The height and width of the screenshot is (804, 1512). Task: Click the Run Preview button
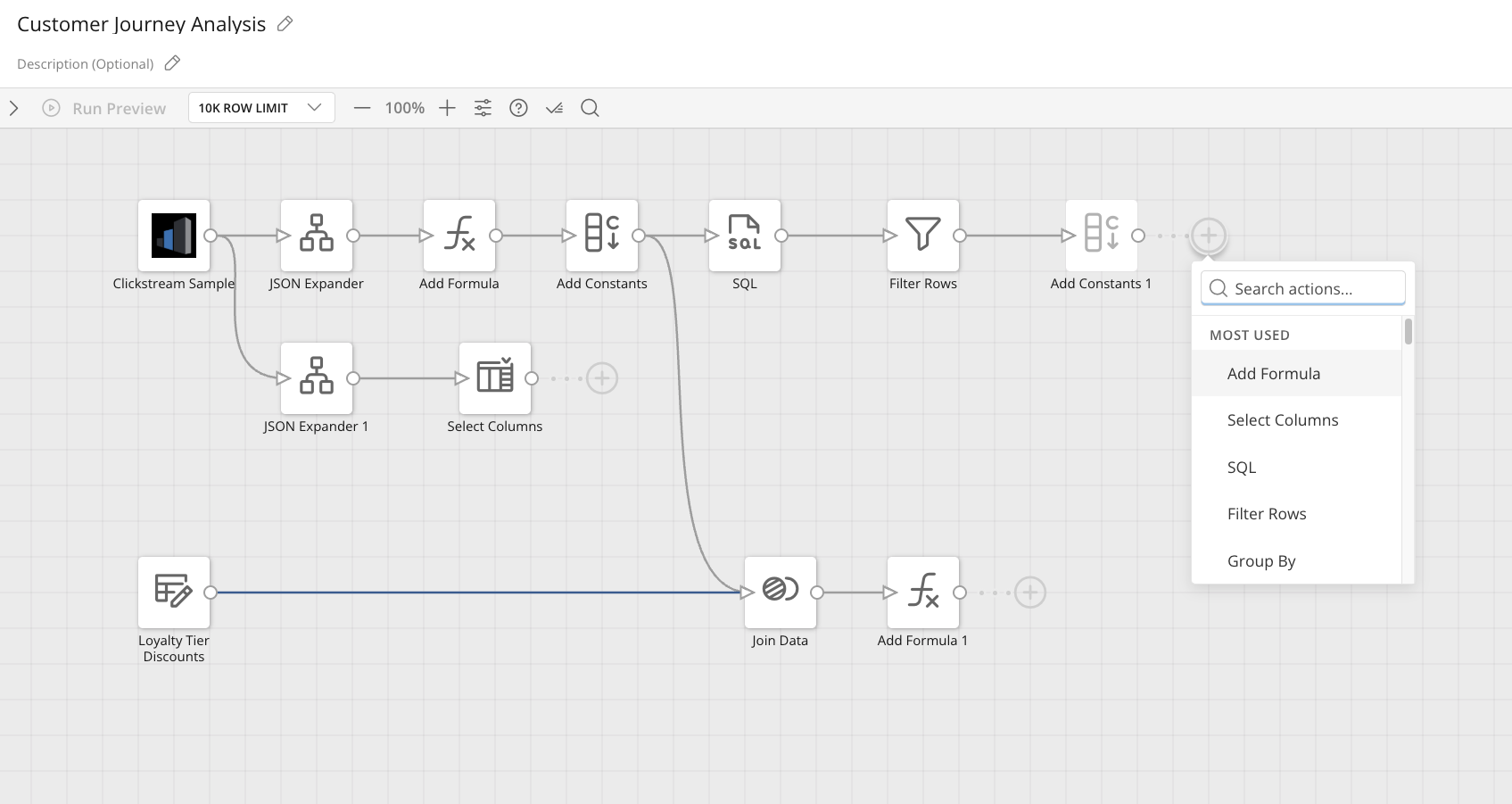(104, 108)
